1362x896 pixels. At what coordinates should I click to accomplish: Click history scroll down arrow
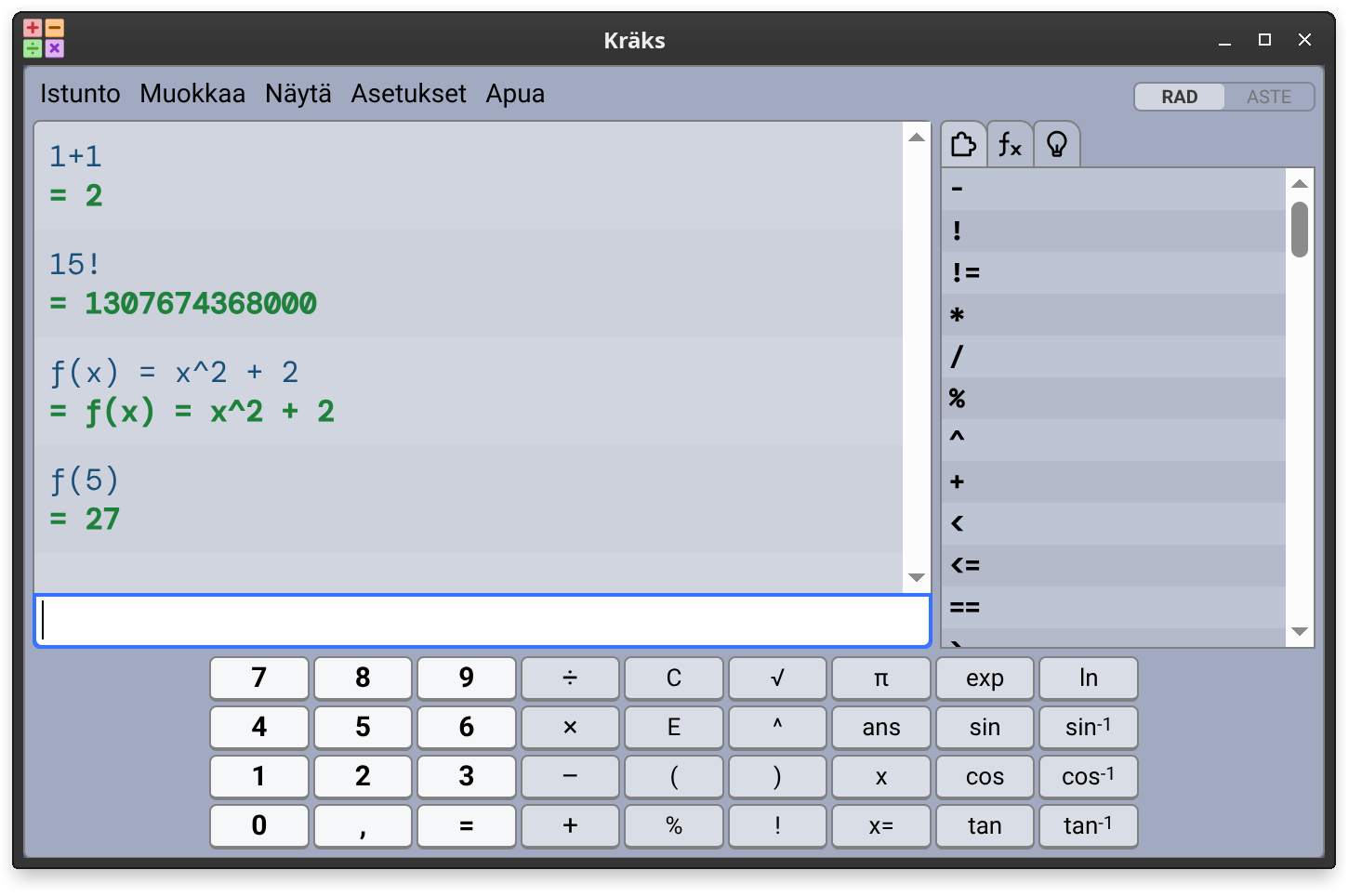coord(917,577)
